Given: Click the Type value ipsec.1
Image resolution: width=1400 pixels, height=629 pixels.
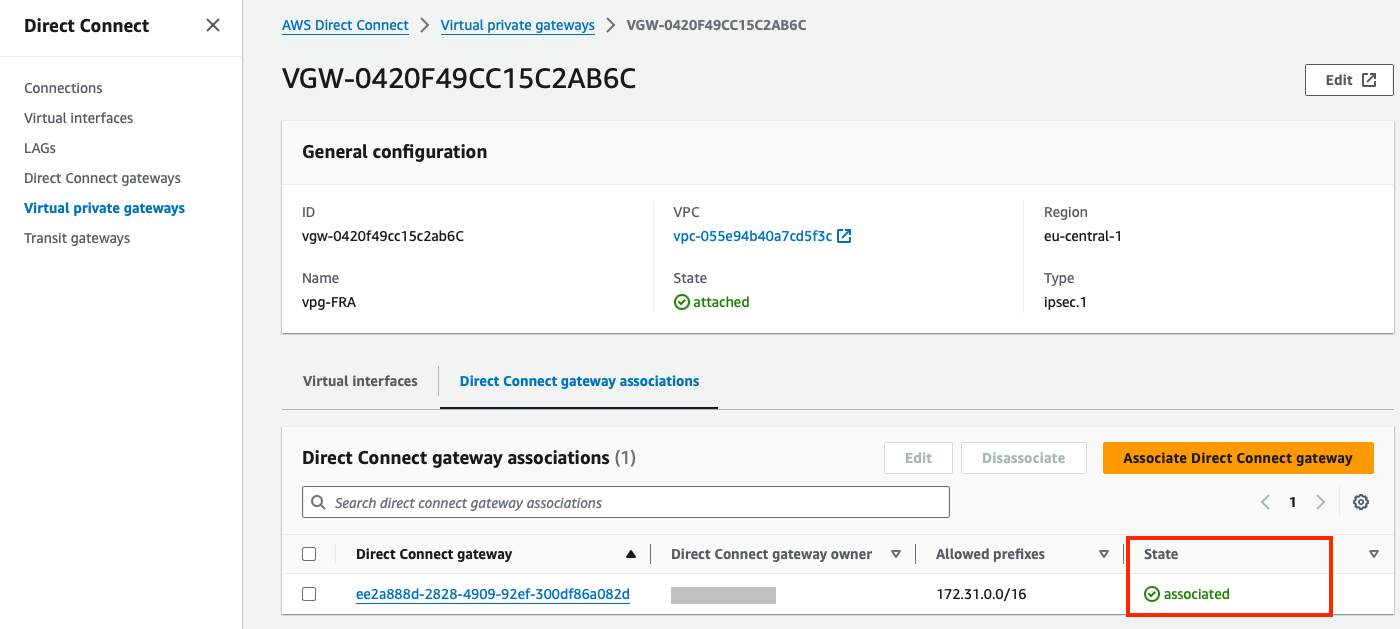Looking at the screenshot, I should 1066,302.
